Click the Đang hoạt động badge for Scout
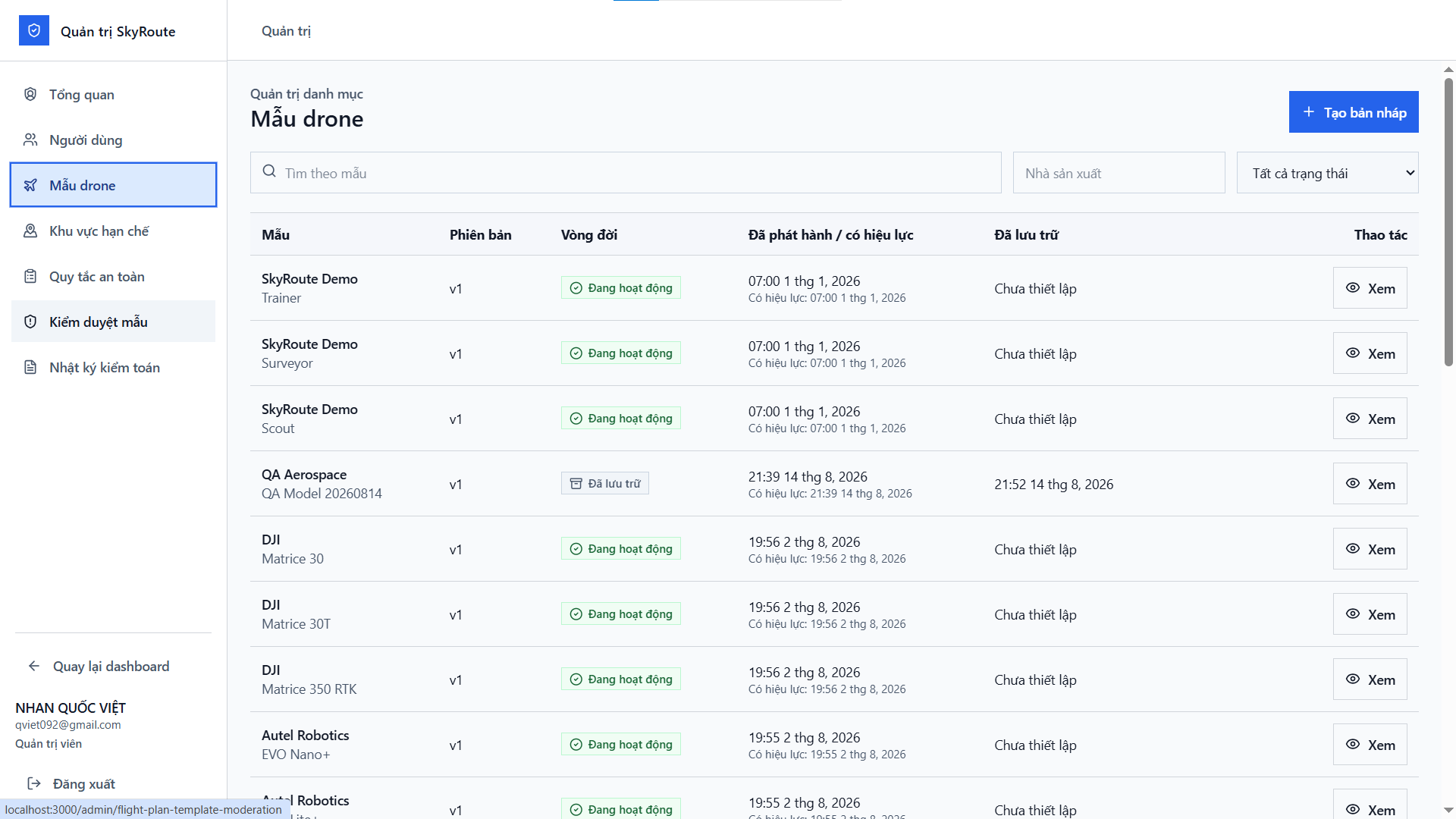Viewport: 1456px width, 819px height. pos(620,418)
